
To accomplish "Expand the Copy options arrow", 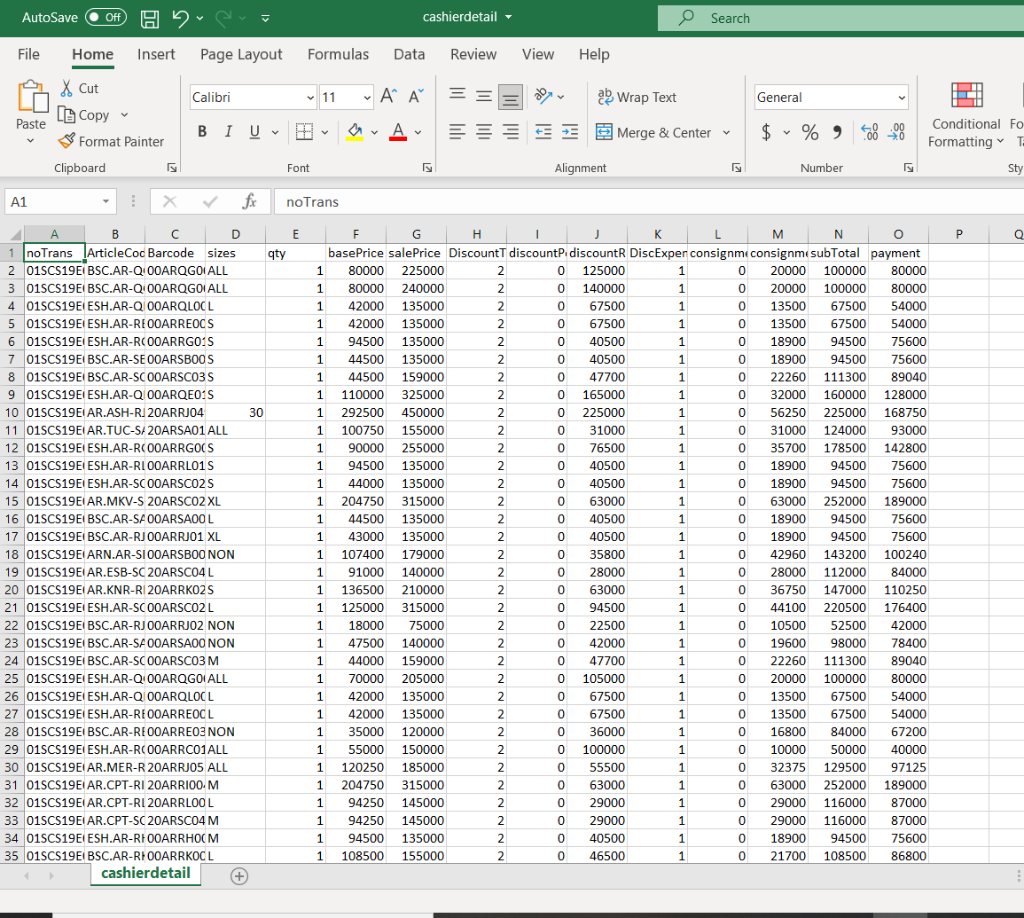I will pos(125,115).
